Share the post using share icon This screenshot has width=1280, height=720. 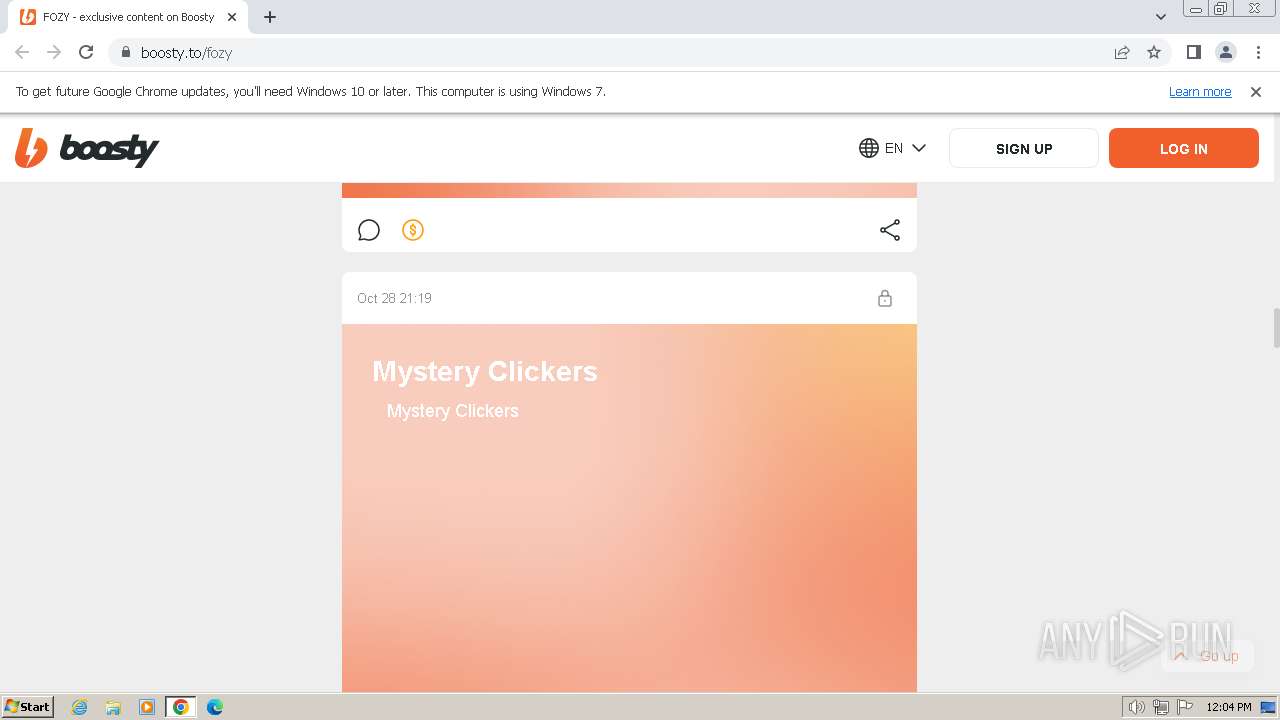[x=890, y=230]
